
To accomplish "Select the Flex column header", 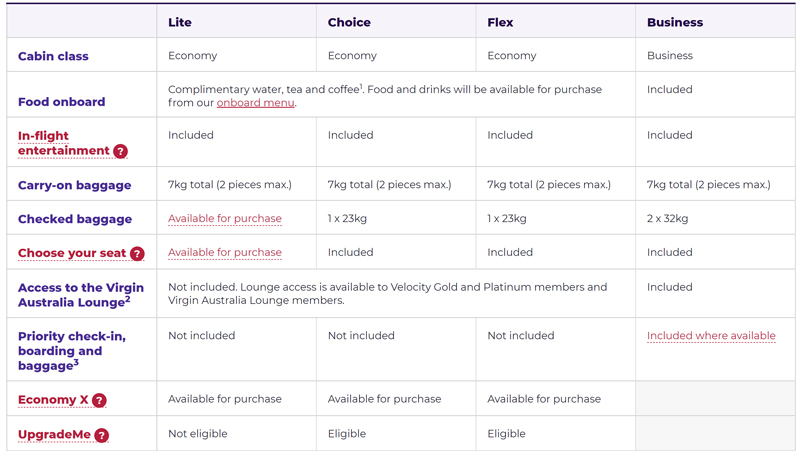I will point(500,22).
